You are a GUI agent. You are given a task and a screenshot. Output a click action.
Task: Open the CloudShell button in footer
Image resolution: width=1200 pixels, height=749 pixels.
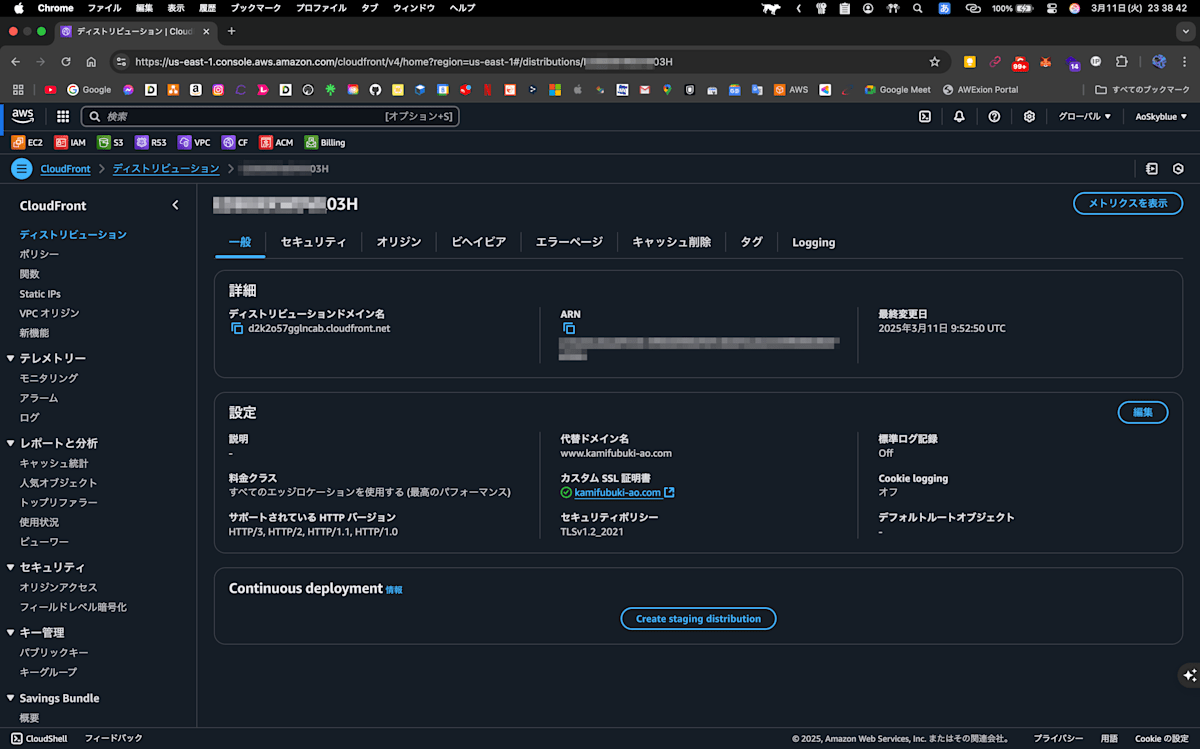(40, 738)
